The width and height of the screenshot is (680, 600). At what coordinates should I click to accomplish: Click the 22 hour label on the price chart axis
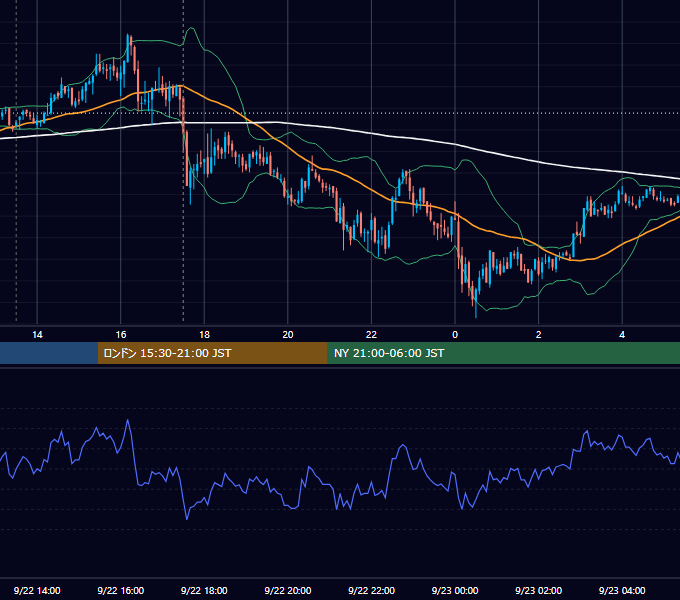click(x=371, y=335)
